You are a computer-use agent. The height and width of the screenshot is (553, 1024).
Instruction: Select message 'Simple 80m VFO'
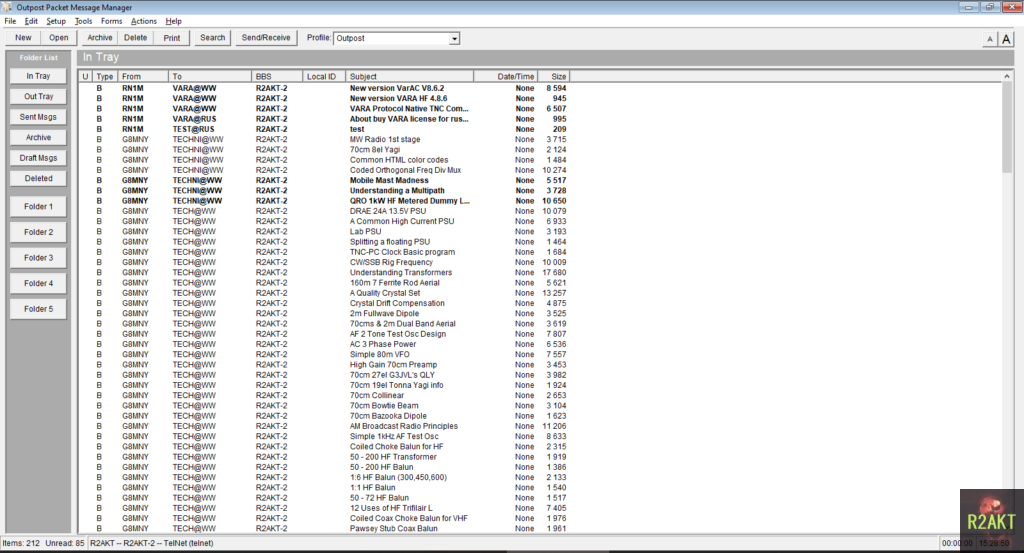click(x=325, y=355)
